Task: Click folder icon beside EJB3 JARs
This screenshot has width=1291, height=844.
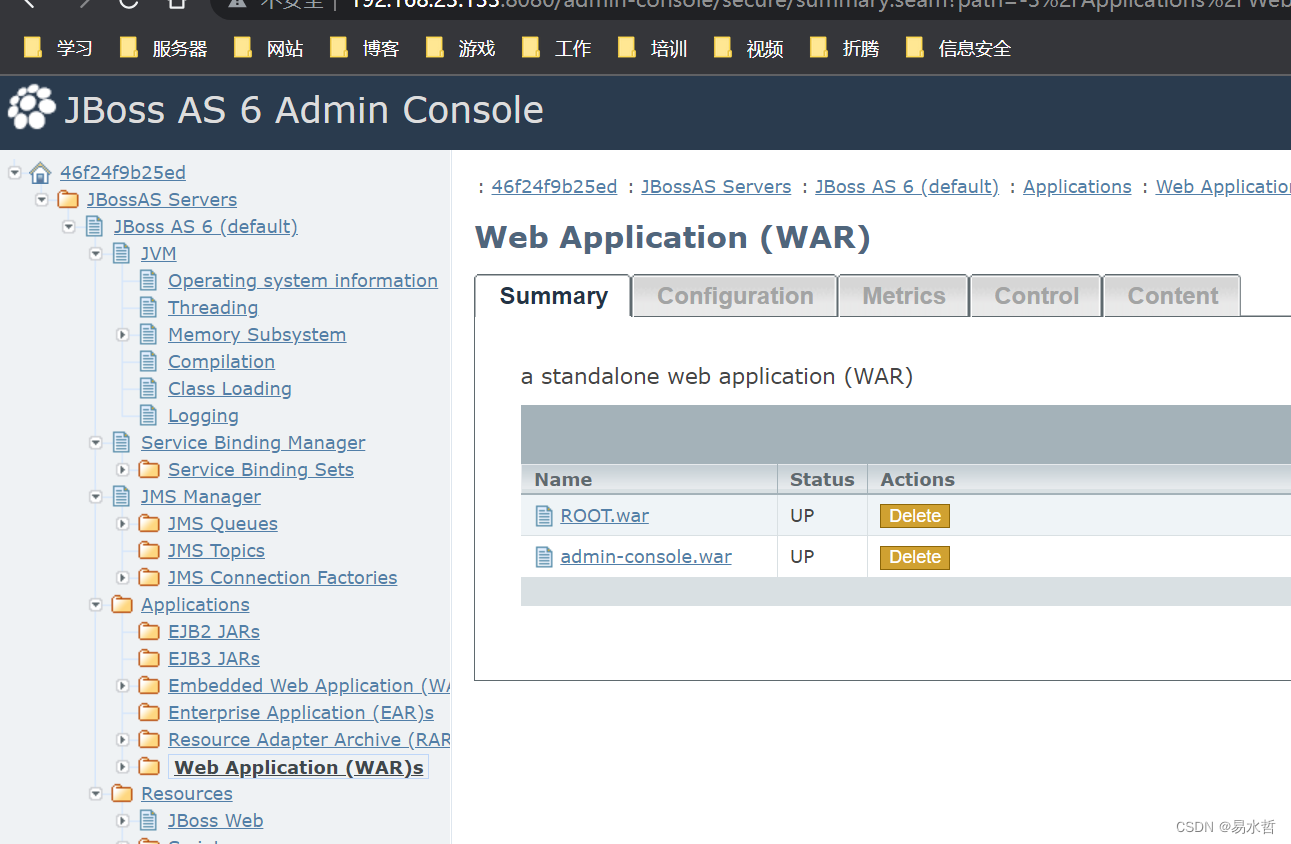Action: pos(149,659)
